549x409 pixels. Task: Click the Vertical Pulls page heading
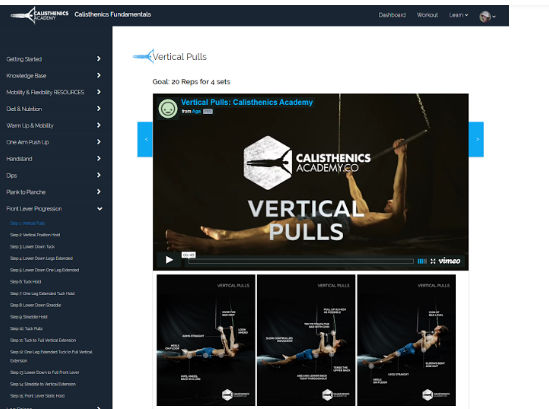[180, 57]
